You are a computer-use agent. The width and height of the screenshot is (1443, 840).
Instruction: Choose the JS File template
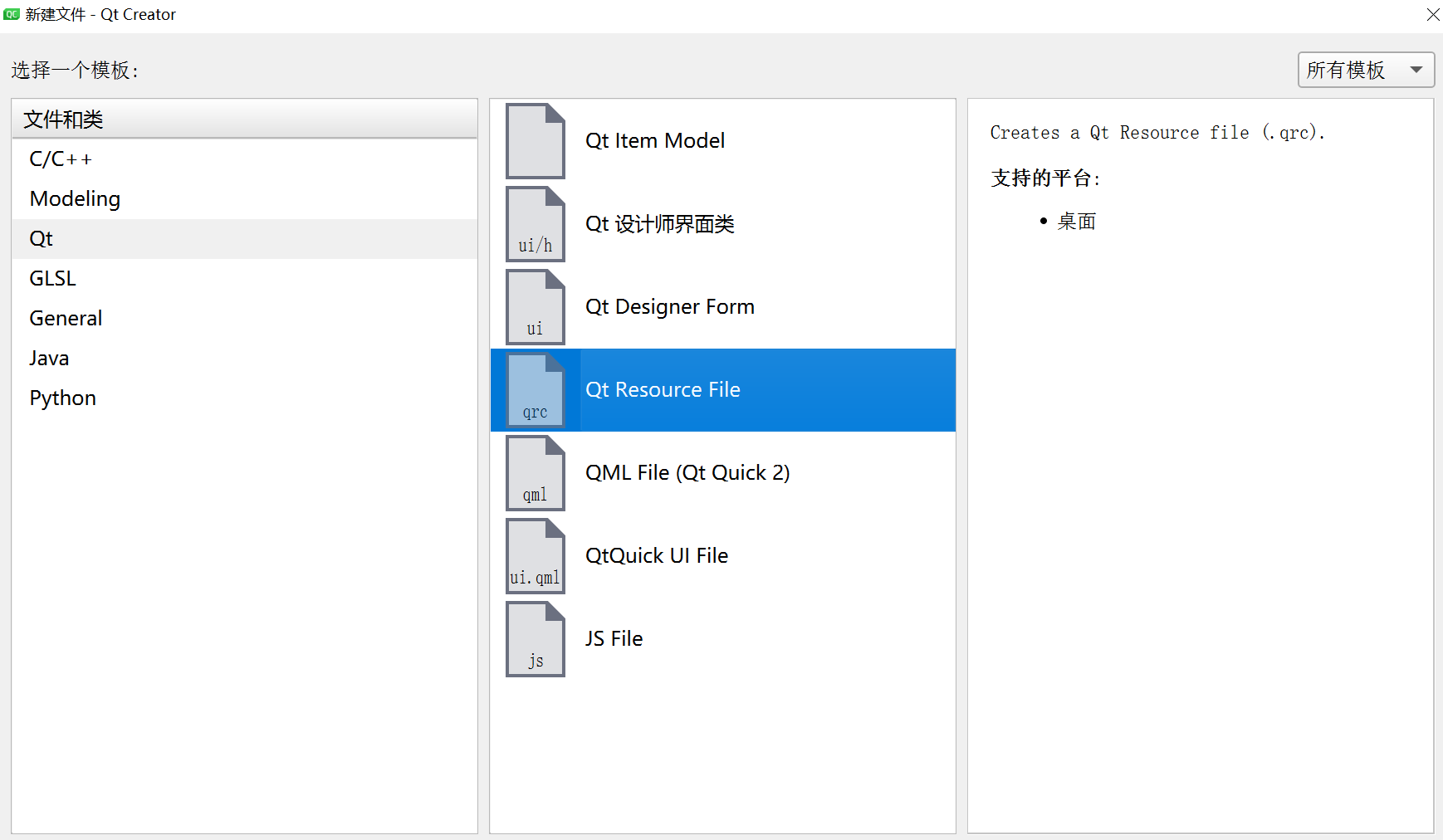[723, 639]
